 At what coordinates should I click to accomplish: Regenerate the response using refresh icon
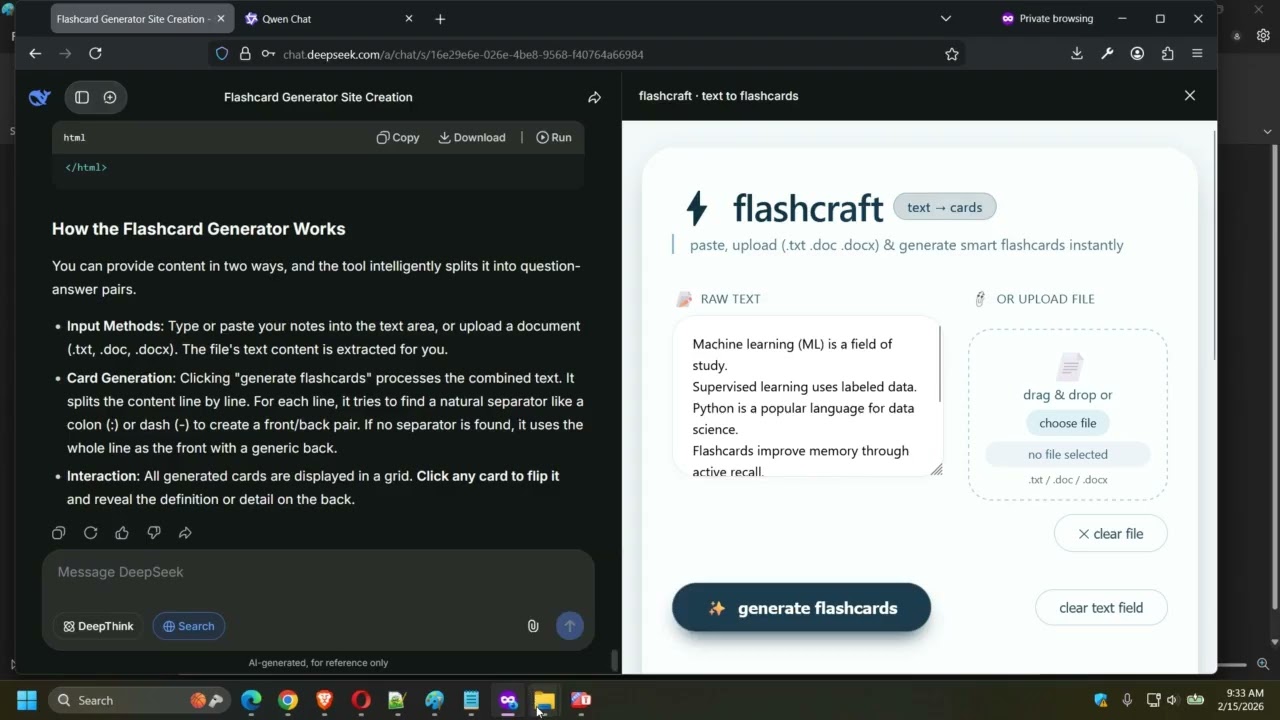(x=90, y=533)
